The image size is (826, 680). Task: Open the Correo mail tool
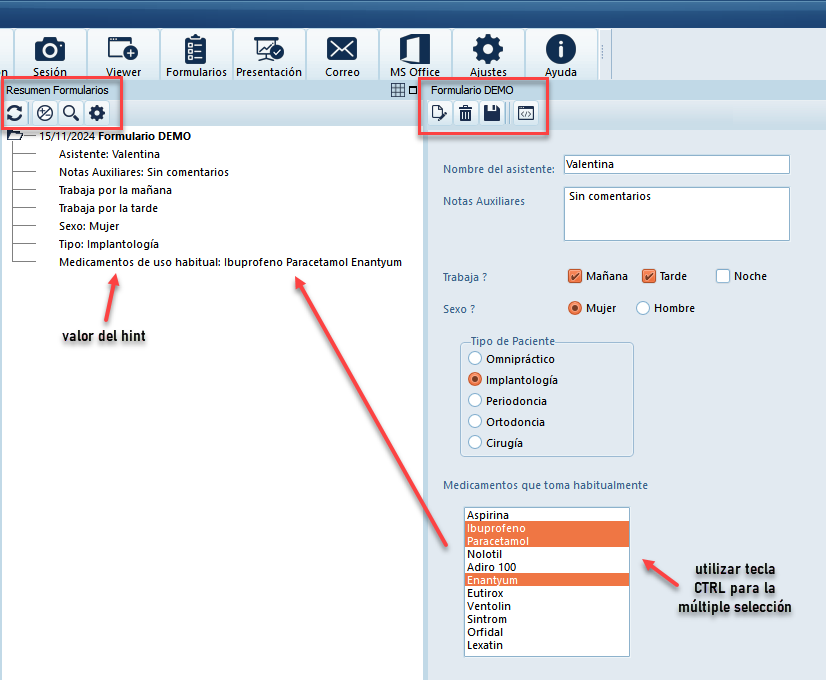coord(342,55)
